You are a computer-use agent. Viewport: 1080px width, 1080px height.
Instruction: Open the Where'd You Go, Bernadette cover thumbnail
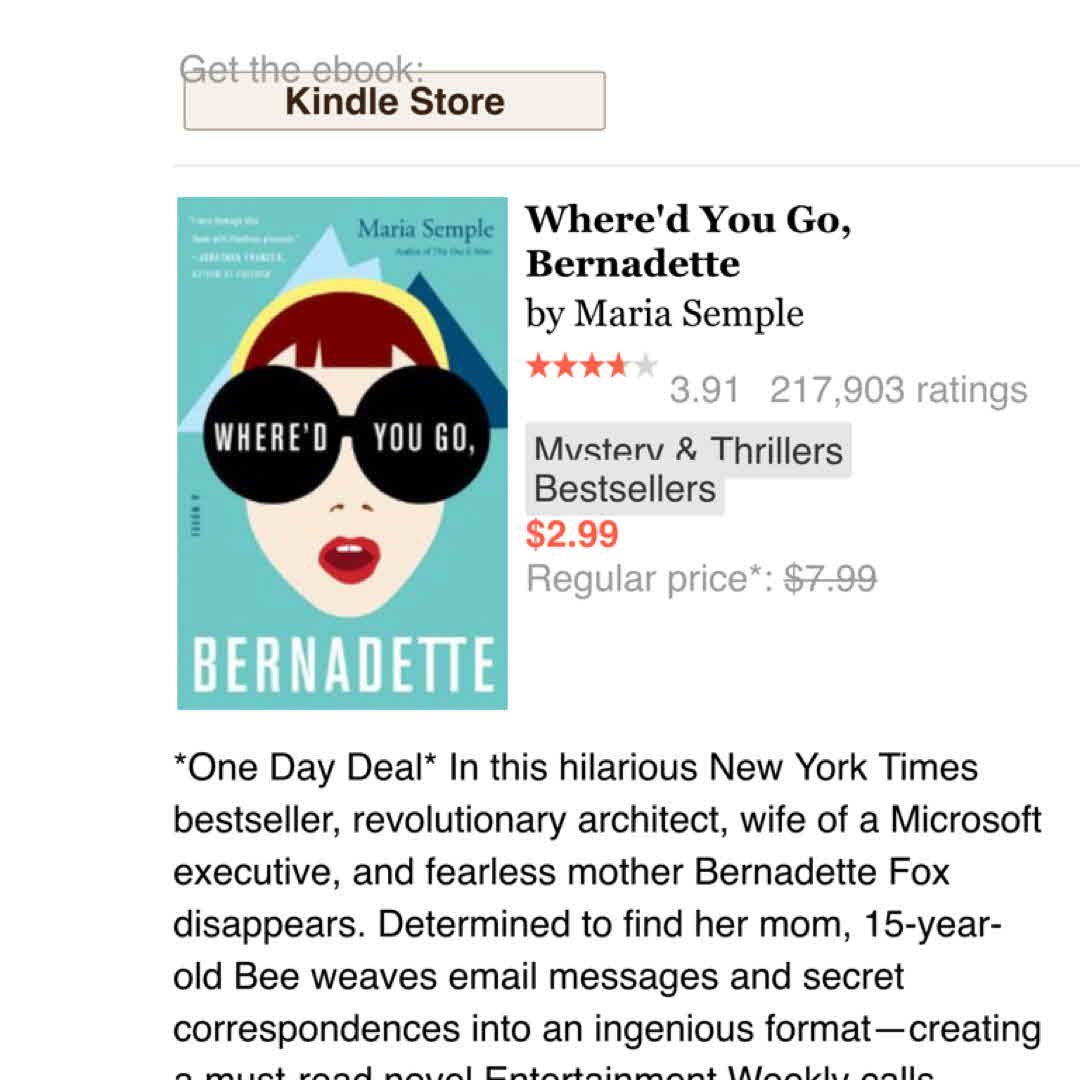click(342, 453)
